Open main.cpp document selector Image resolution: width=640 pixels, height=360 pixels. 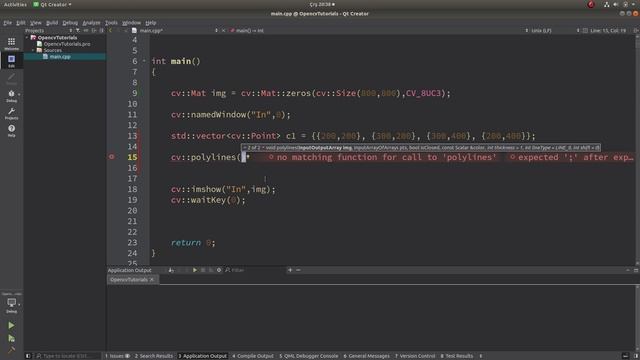[x=176, y=31]
